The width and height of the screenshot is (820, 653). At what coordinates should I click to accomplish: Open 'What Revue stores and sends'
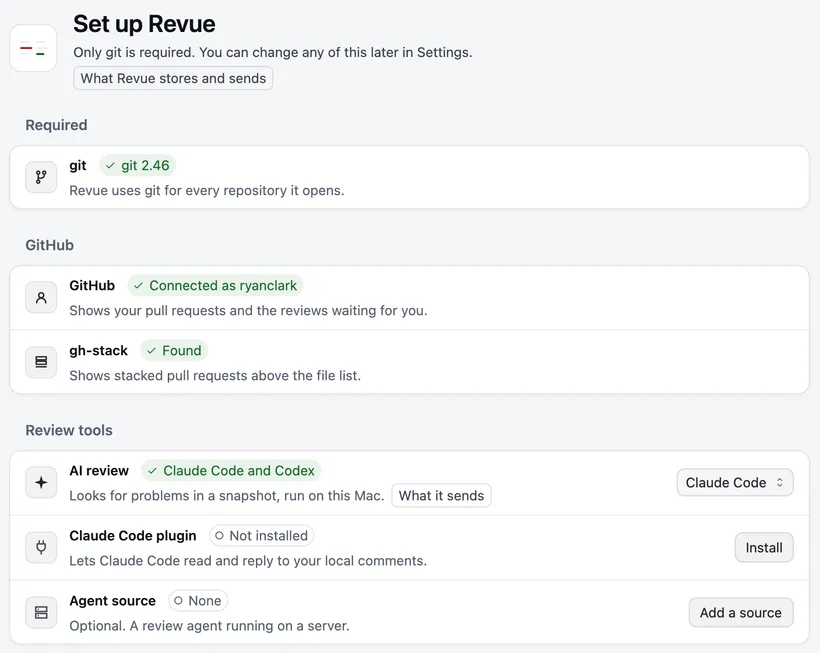pos(173,78)
